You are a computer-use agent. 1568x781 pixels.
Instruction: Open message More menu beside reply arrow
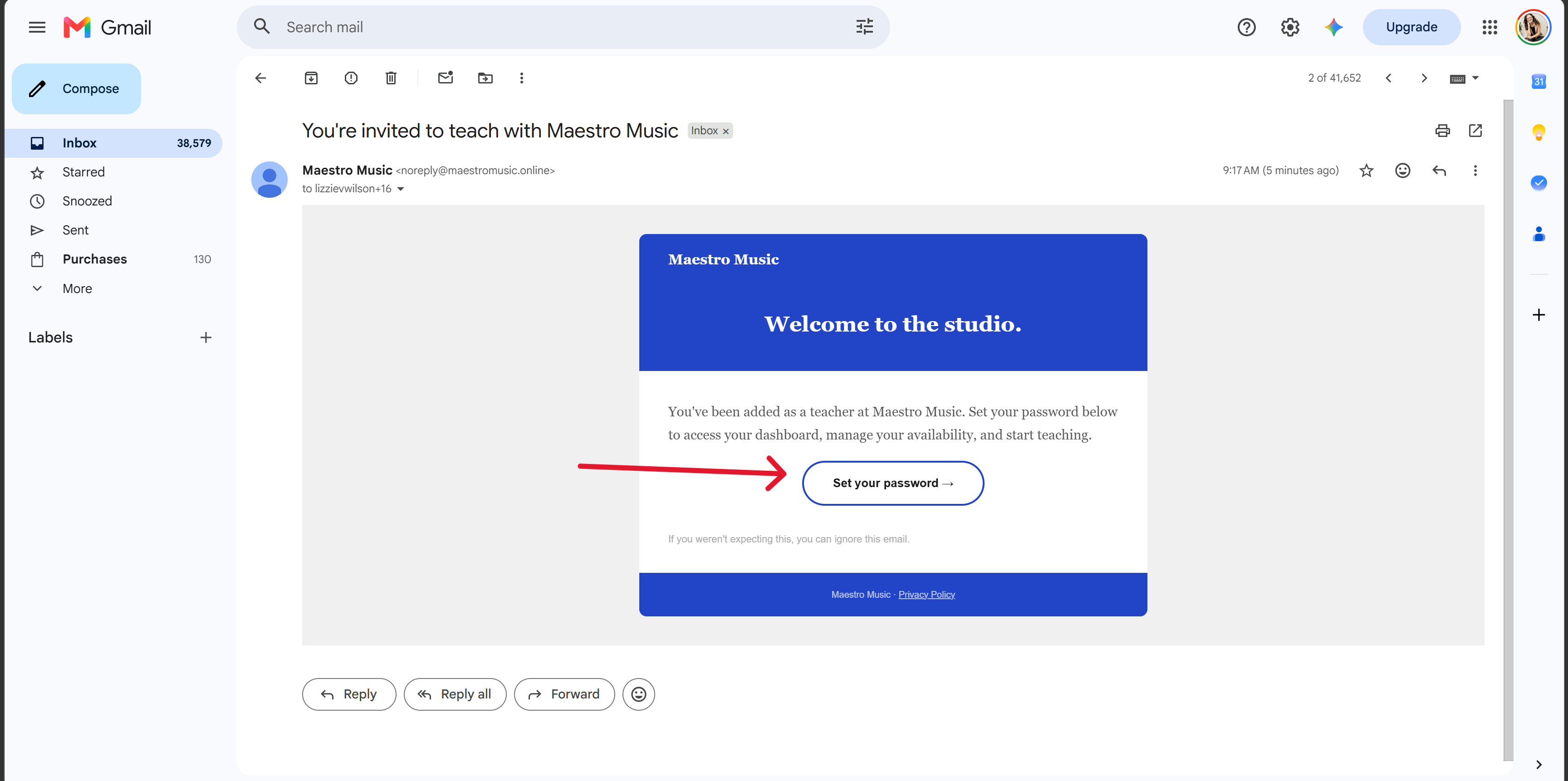(1475, 171)
